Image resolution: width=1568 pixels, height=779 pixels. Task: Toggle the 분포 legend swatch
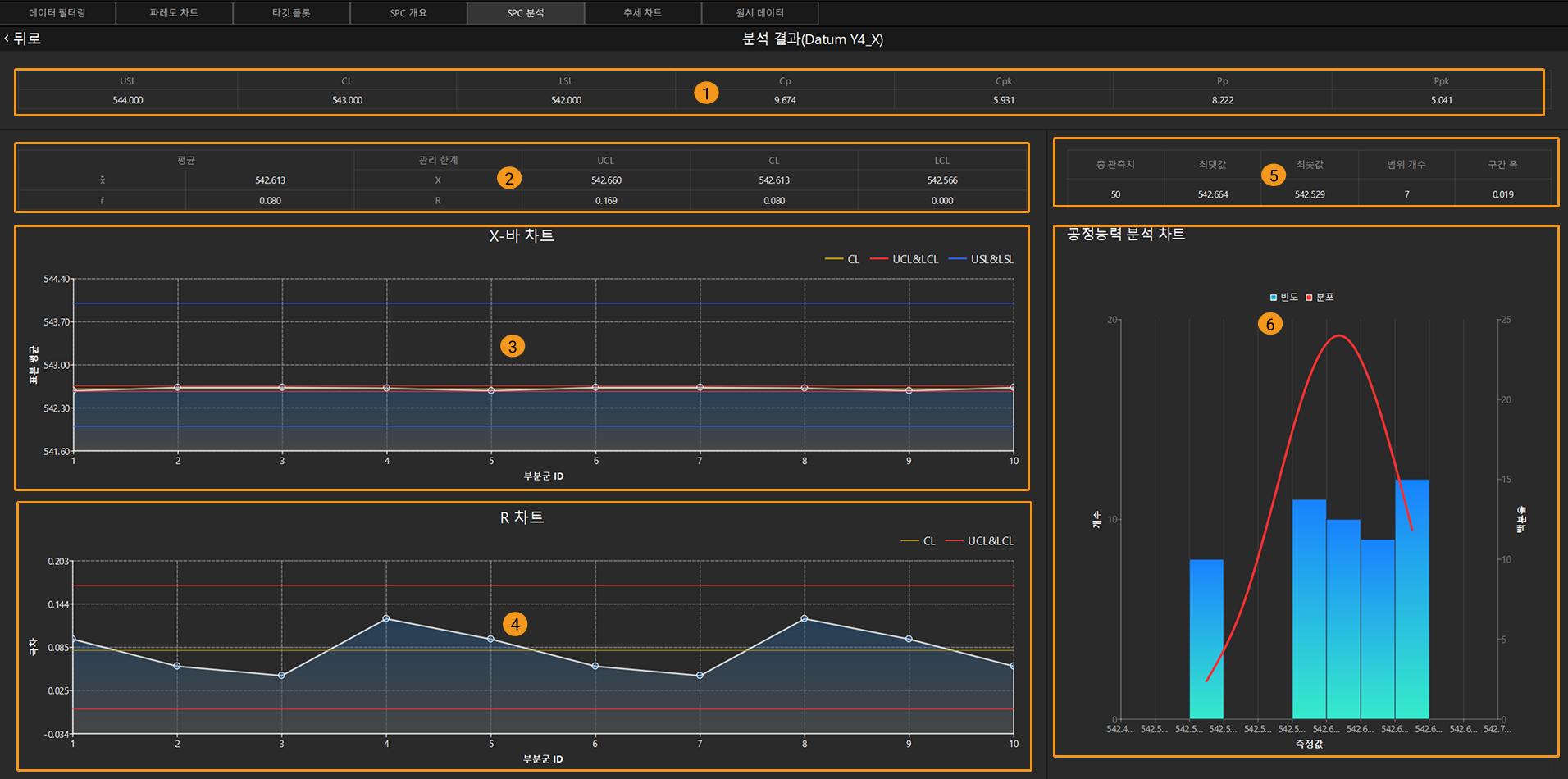point(1320,297)
